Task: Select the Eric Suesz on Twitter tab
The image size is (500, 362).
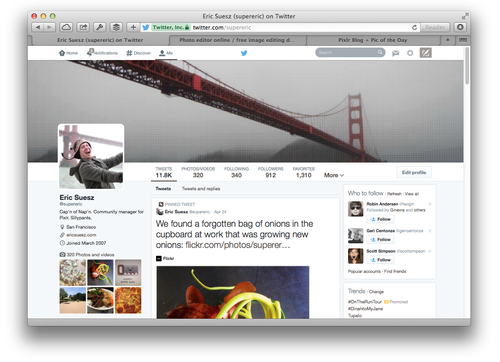Action: 100,40
